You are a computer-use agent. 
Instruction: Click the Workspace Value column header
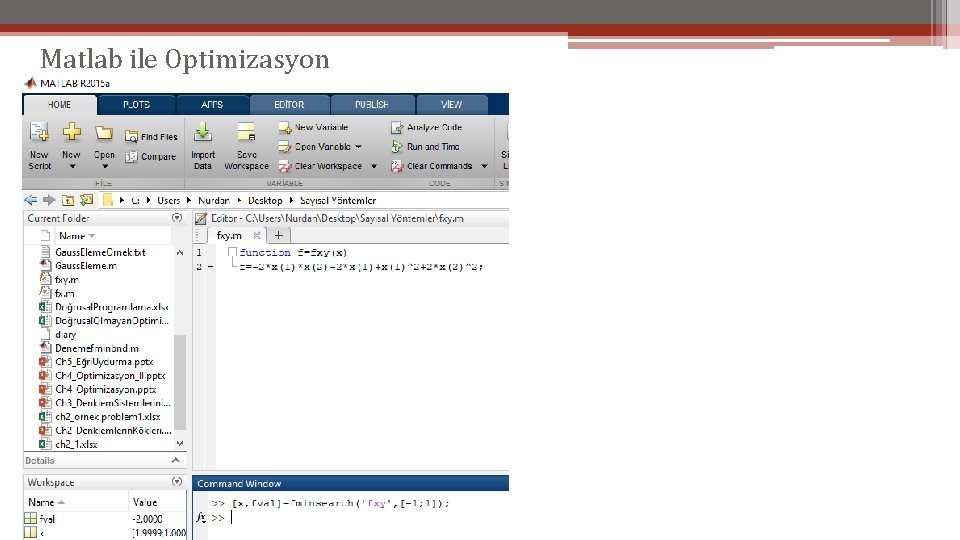pyautogui.click(x=145, y=502)
